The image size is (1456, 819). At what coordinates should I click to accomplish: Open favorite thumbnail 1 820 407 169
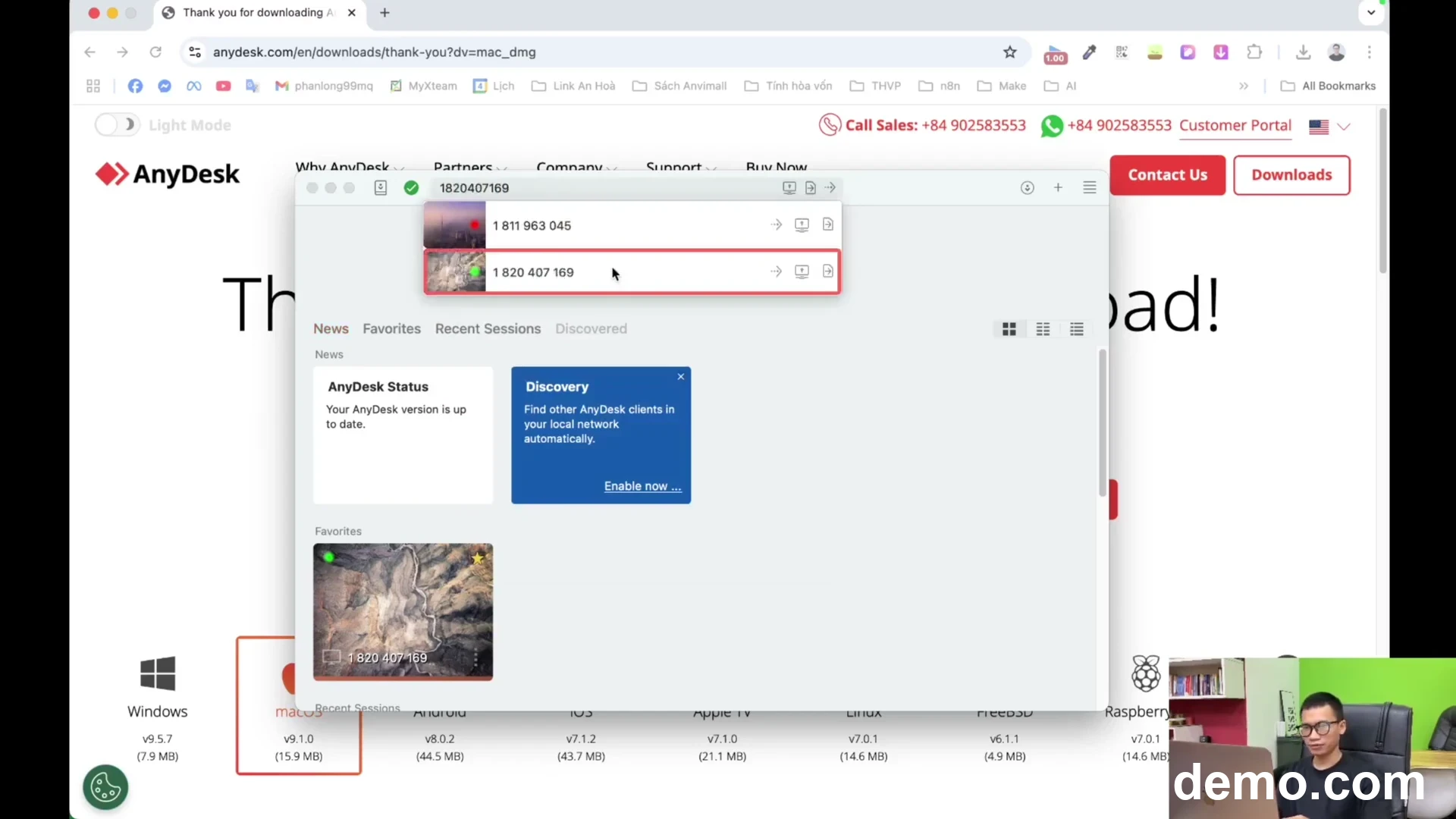(403, 611)
